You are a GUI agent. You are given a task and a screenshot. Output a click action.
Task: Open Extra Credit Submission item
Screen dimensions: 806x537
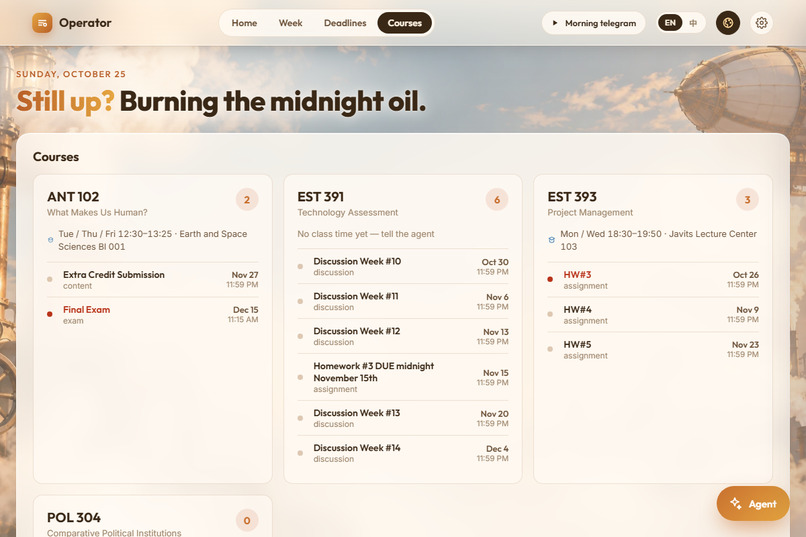(153, 280)
